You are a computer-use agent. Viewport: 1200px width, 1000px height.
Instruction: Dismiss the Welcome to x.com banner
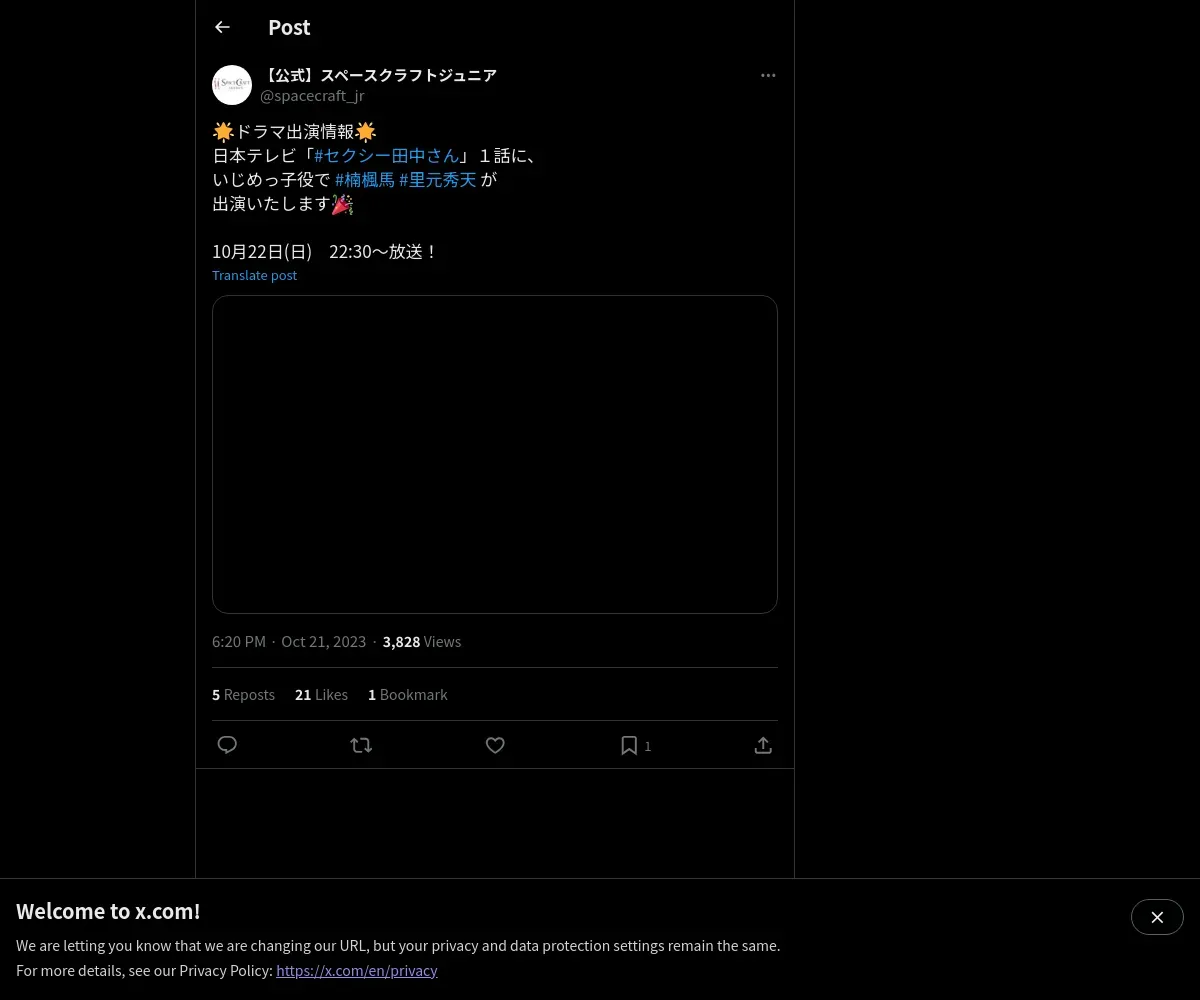click(x=1157, y=917)
